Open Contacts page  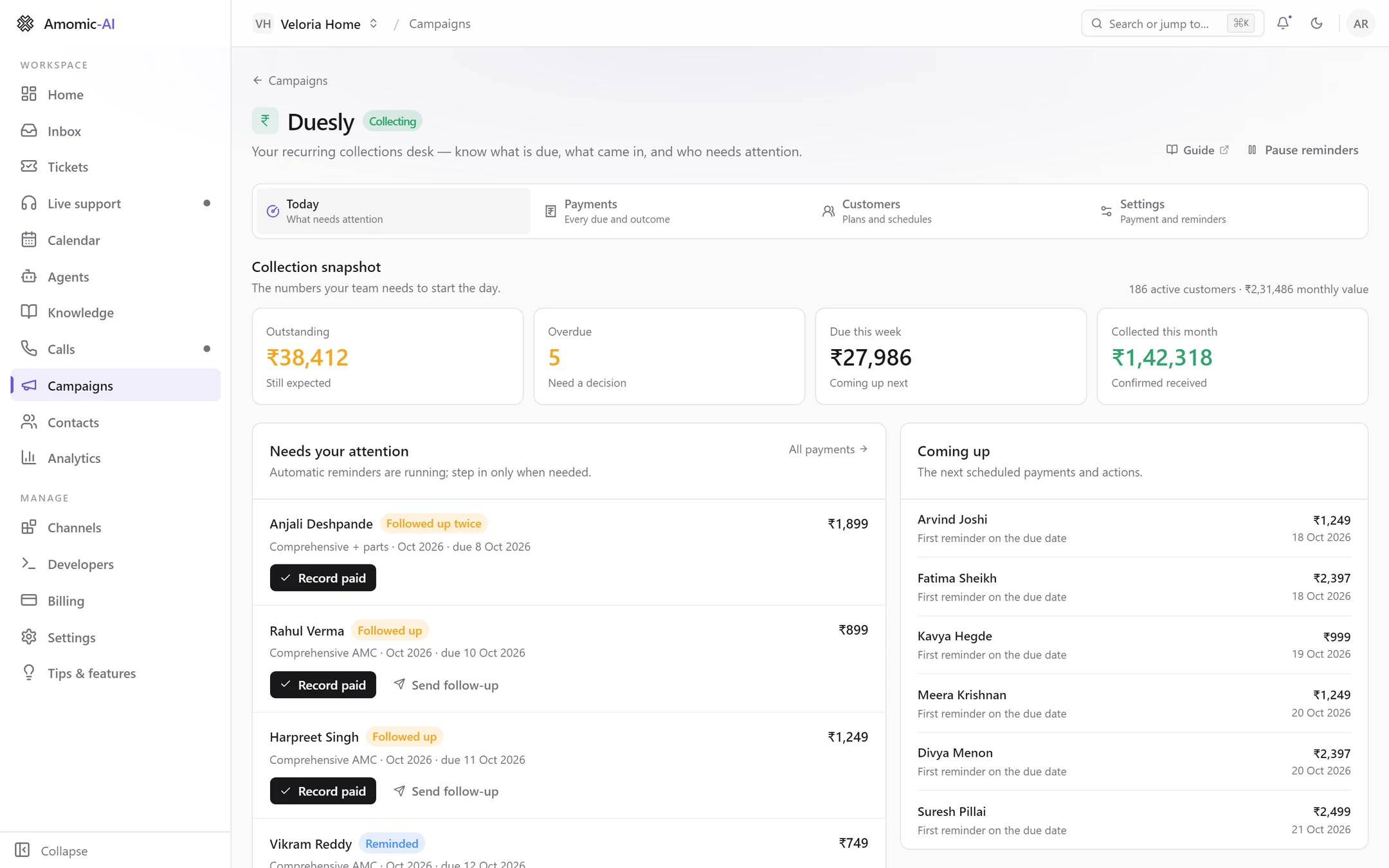(116, 422)
